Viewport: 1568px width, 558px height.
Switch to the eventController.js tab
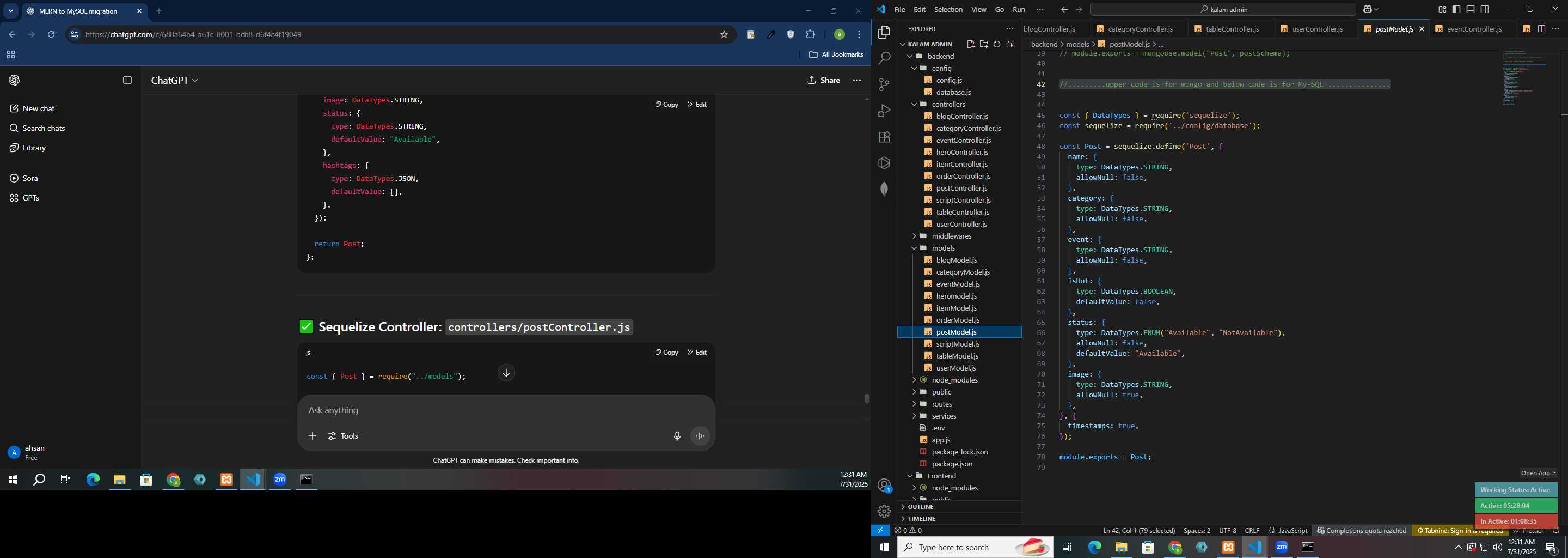pos(1474,29)
